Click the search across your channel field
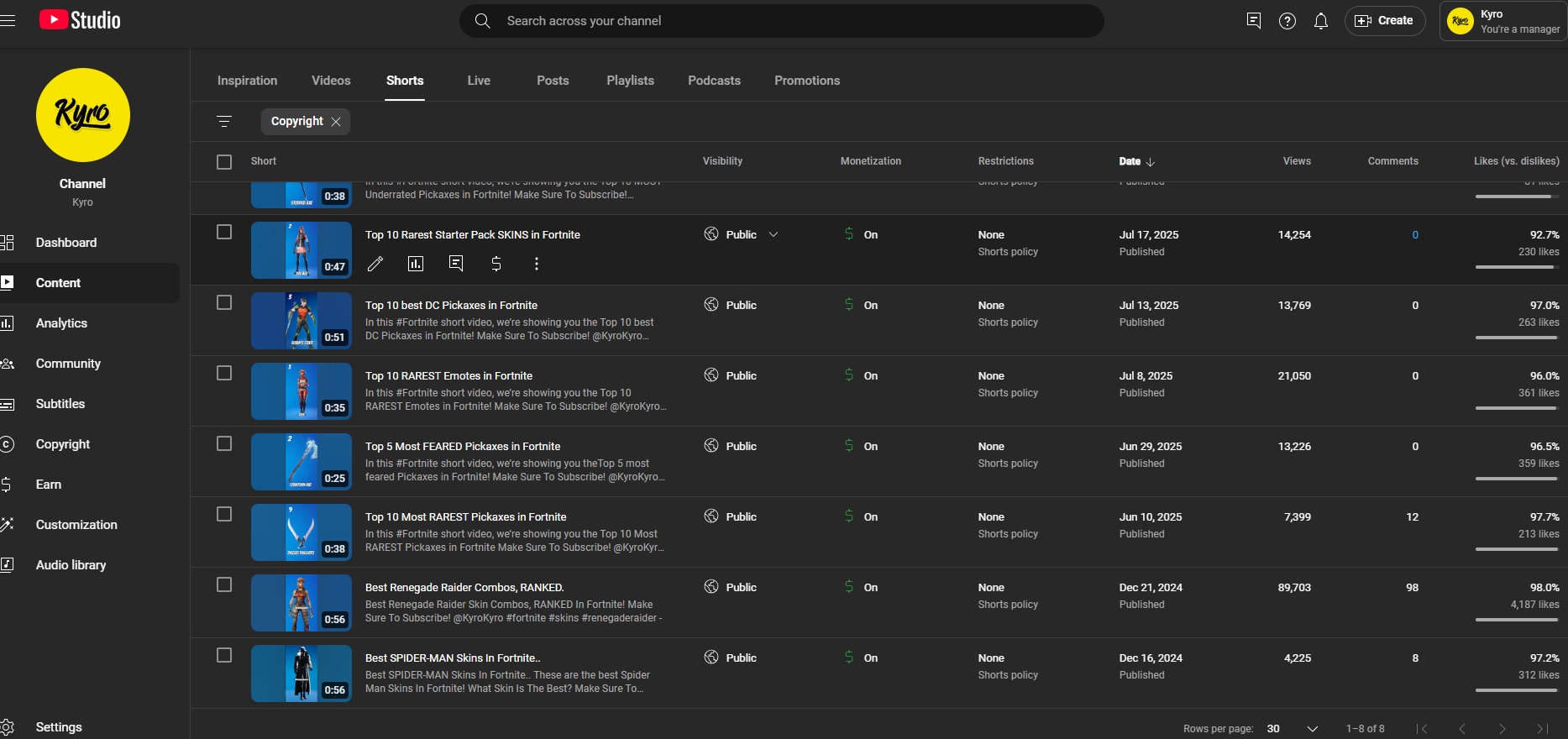 coord(781,21)
